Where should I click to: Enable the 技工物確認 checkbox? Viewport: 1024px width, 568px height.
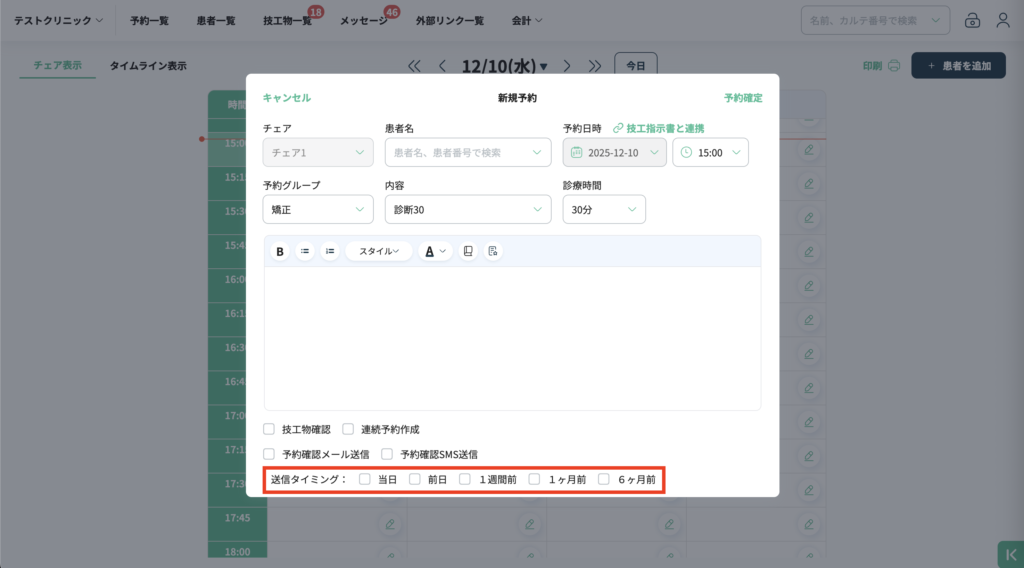[x=269, y=429]
